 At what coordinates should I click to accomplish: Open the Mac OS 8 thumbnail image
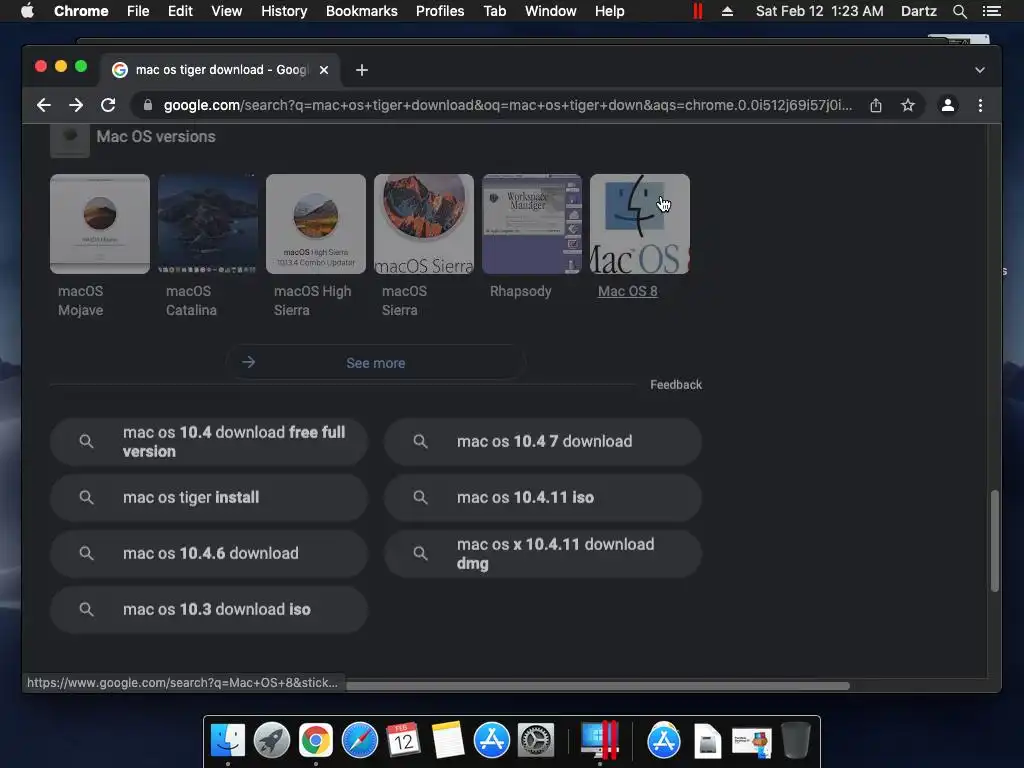pyautogui.click(x=640, y=224)
